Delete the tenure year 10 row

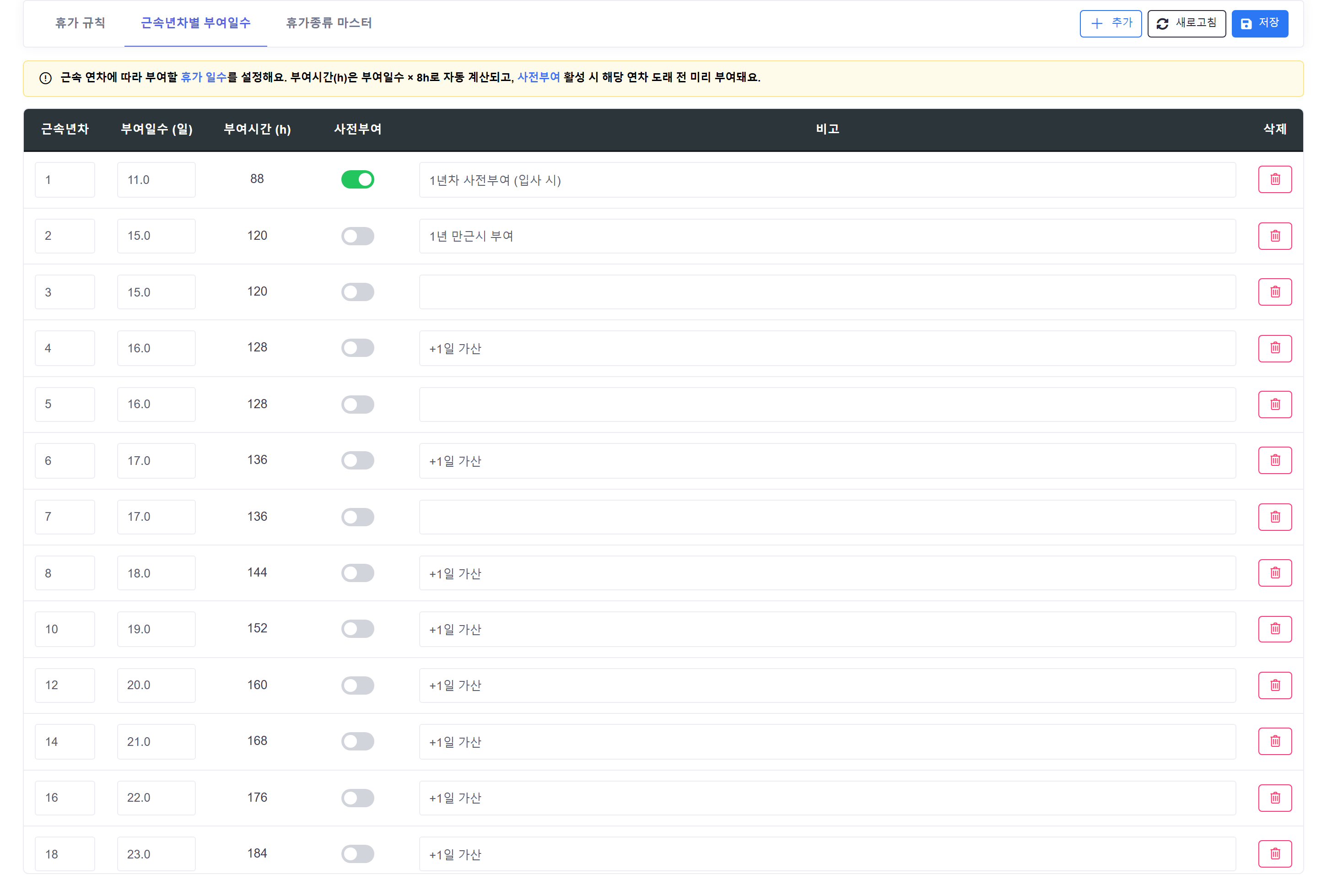[1274, 629]
